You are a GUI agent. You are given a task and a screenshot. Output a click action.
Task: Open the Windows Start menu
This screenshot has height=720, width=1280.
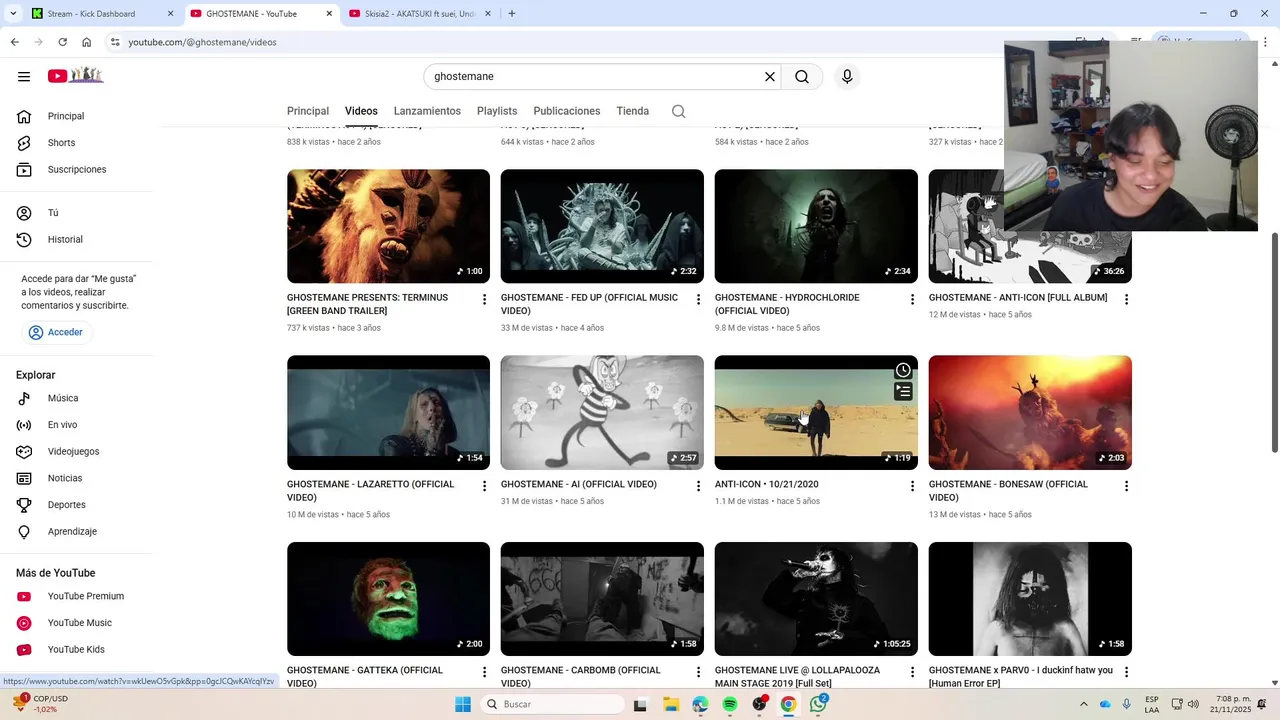point(463,704)
